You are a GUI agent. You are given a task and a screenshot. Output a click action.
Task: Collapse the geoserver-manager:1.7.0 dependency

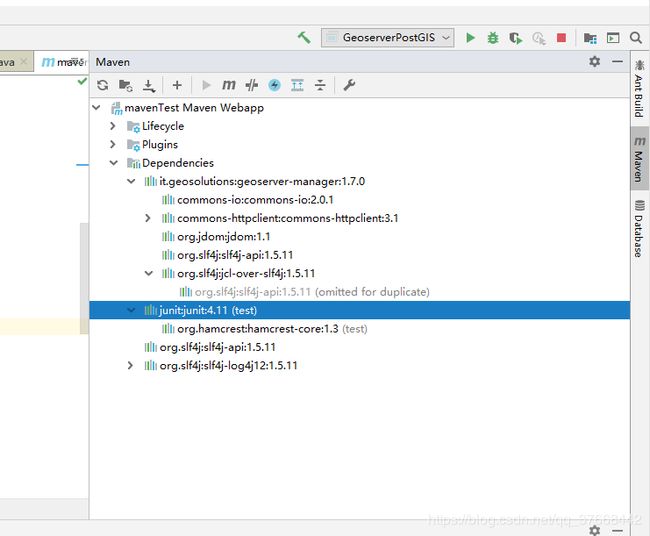131,181
